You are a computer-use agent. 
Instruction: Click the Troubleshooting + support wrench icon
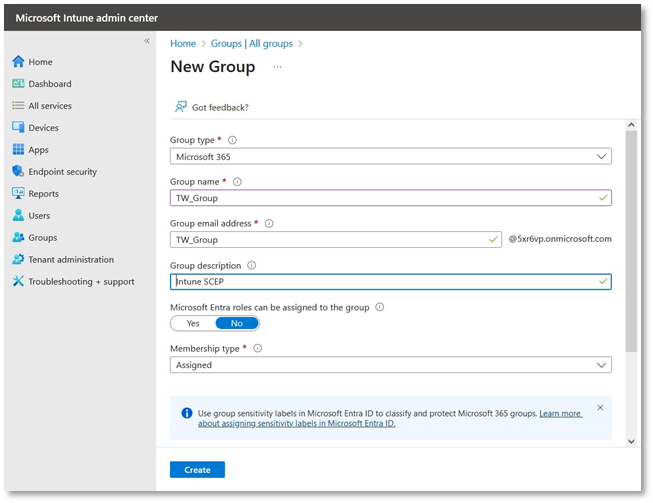pos(18,282)
